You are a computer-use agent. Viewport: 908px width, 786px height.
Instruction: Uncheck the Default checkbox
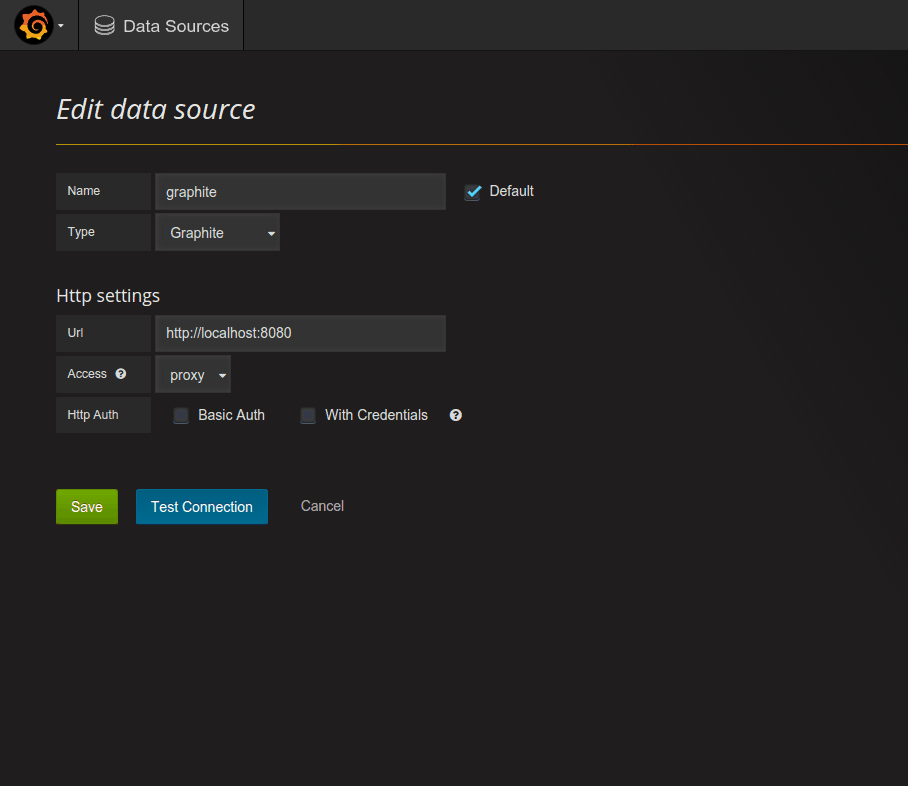[x=473, y=192]
